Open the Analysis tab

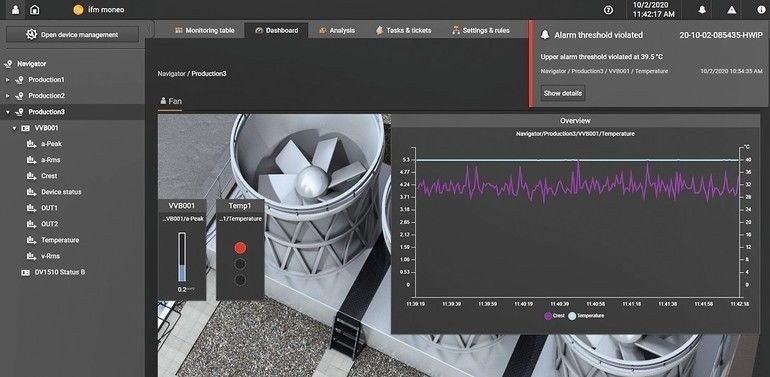point(337,30)
